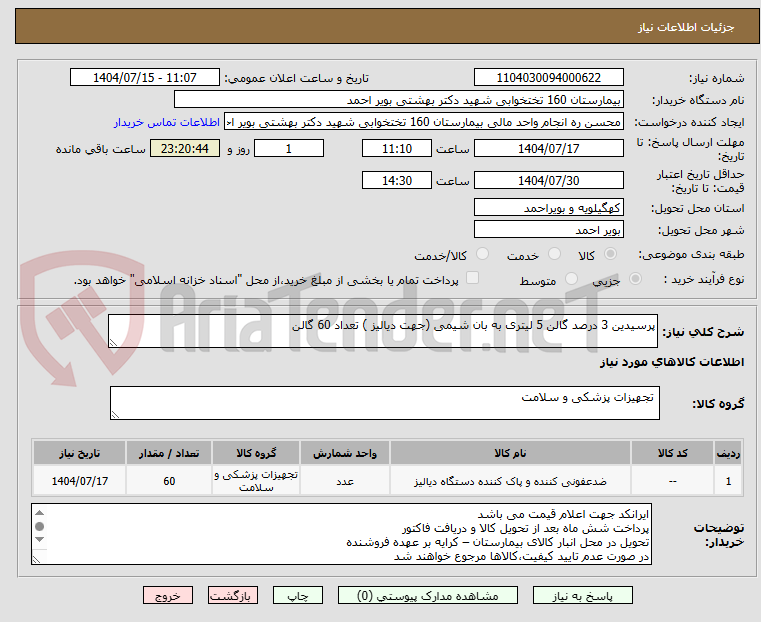This screenshot has height=622, width=761.
Task: Select the خدمت radio button
Action: coord(554,254)
